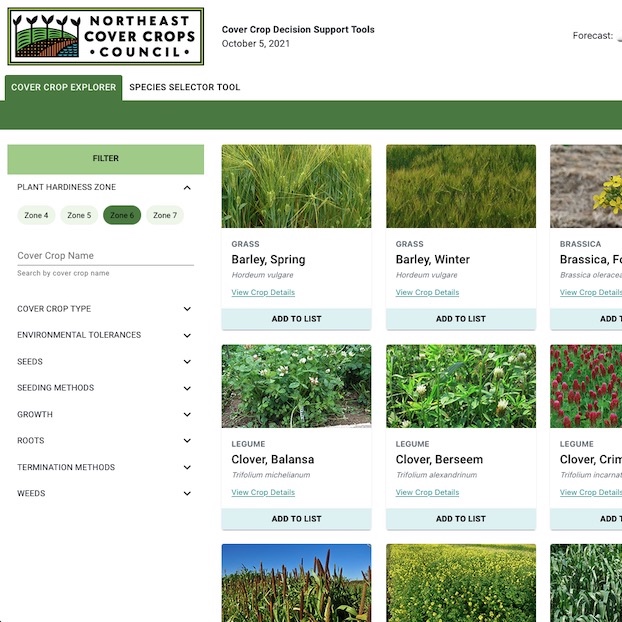The image size is (622, 622).
Task: Open the Species Selector Tool tab
Action: coord(184,87)
